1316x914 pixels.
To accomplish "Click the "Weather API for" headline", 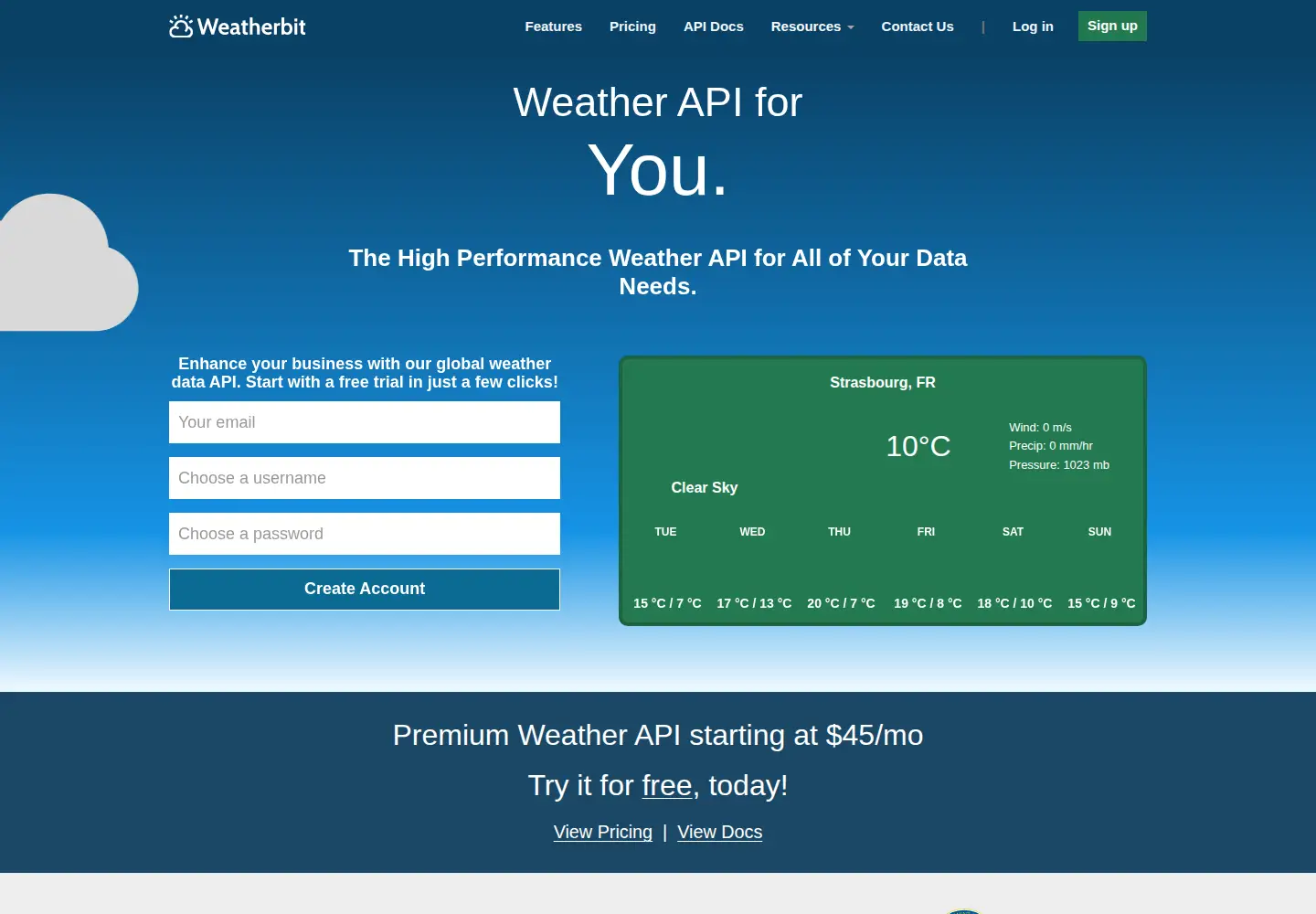I will (658, 102).
